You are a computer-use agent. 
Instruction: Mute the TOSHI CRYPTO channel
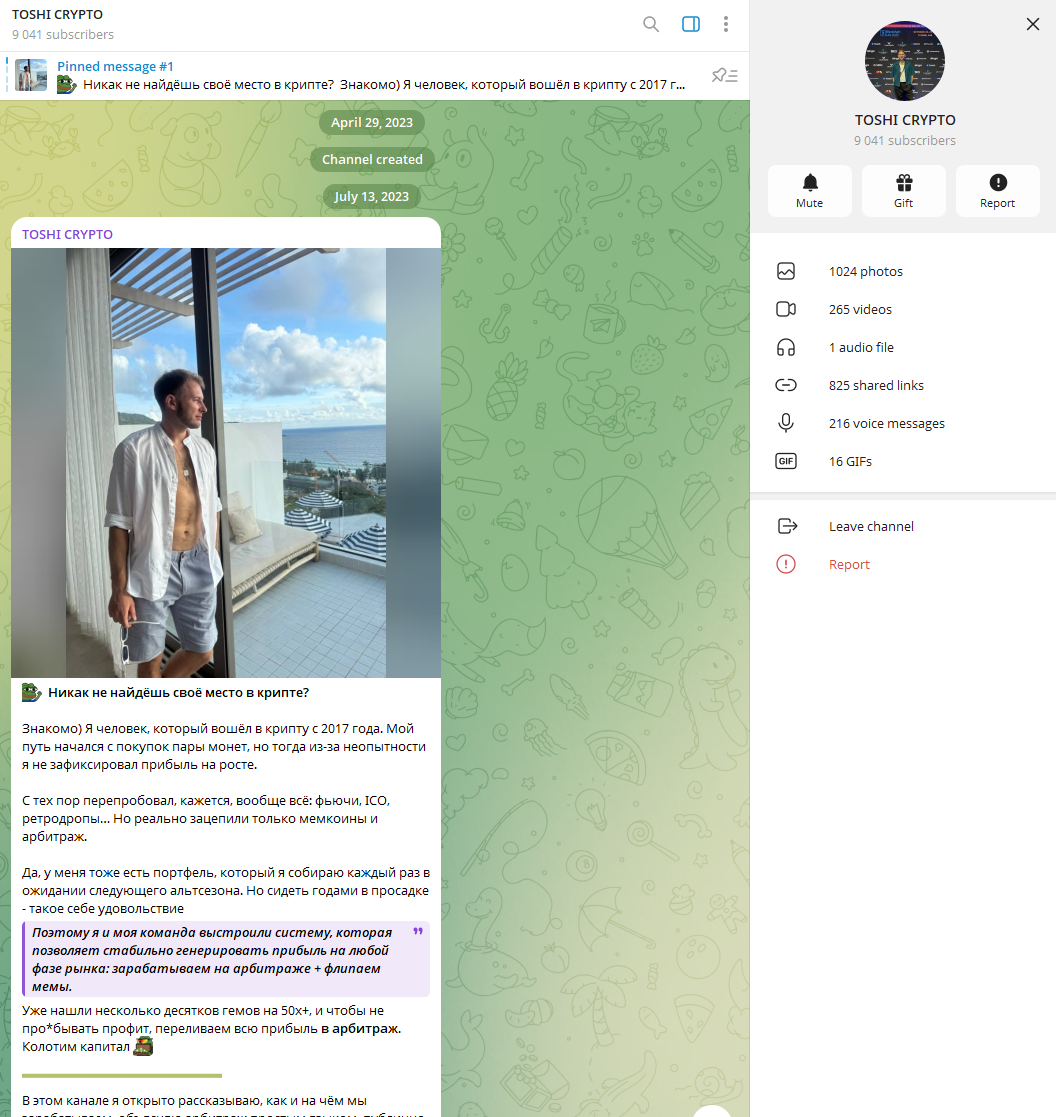[809, 190]
